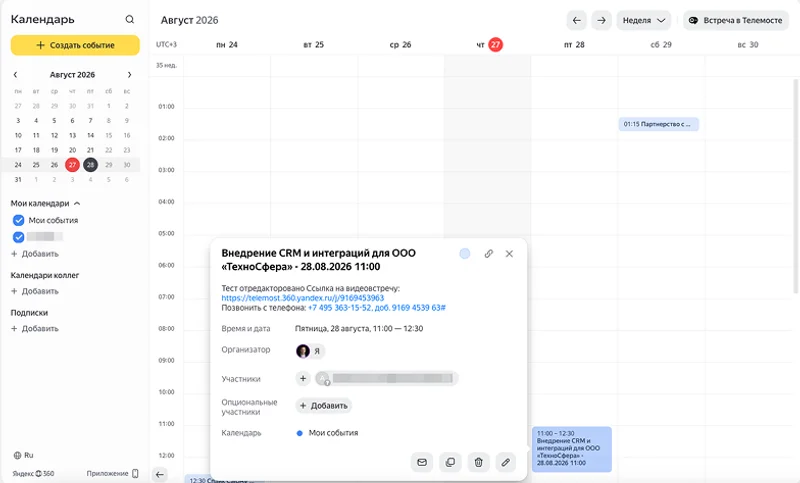Add optional participants with Добавить
This screenshot has height=483, width=800.
pos(323,405)
